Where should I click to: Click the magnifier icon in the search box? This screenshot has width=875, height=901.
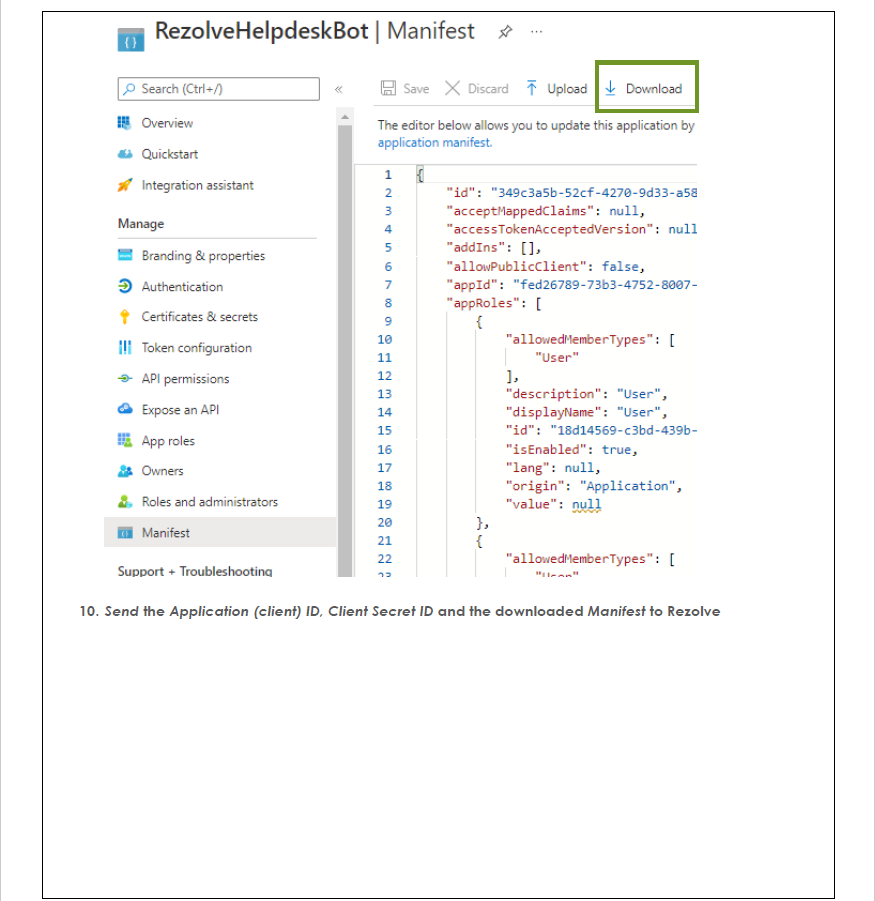click(130, 89)
